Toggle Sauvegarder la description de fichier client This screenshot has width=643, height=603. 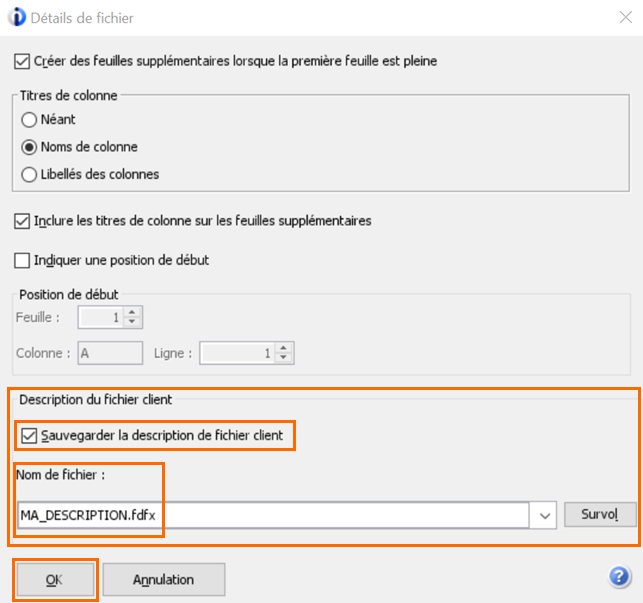coord(29,436)
